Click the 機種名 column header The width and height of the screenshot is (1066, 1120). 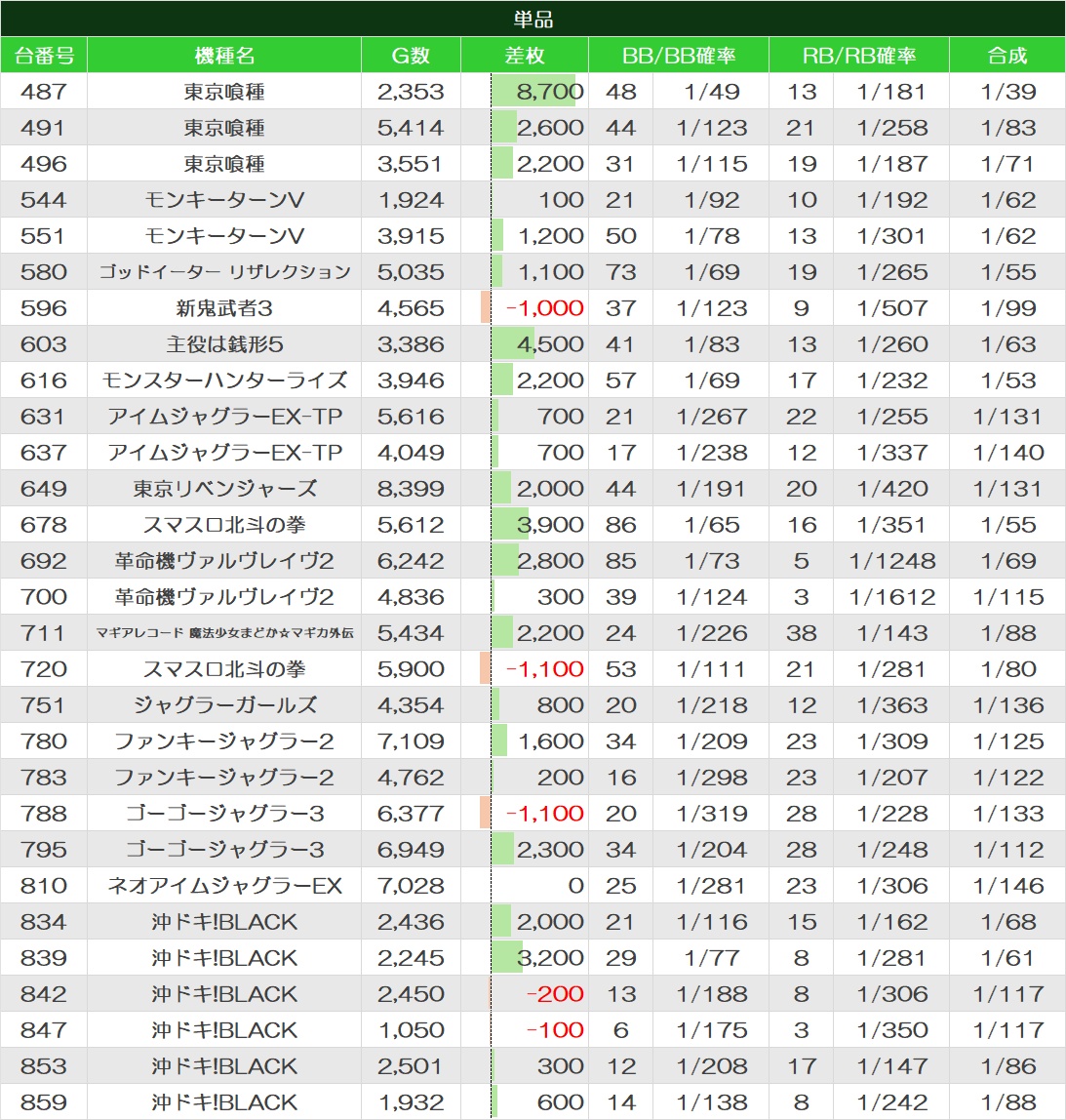(x=224, y=55)
